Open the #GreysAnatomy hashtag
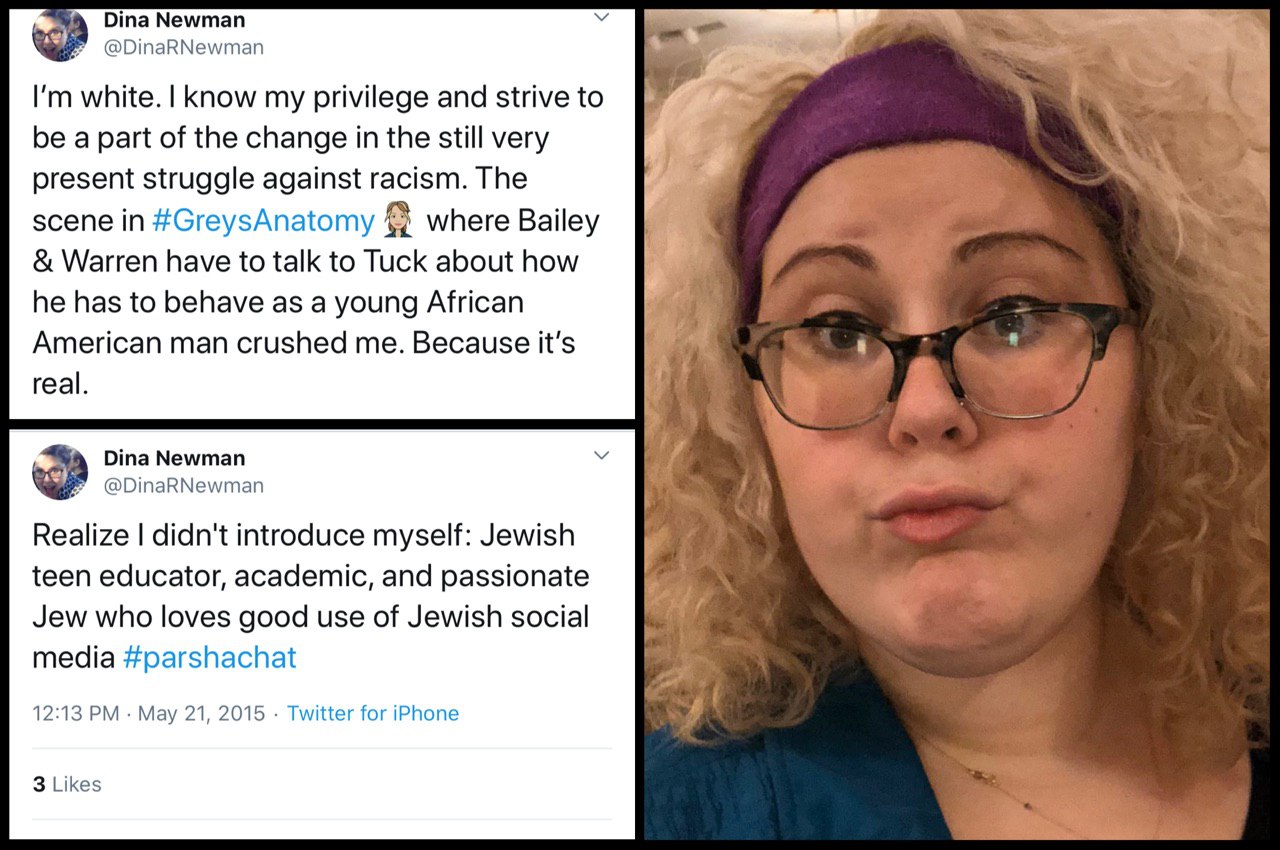This screenshot has height=850, width=1280. click(x=263, y=220)
